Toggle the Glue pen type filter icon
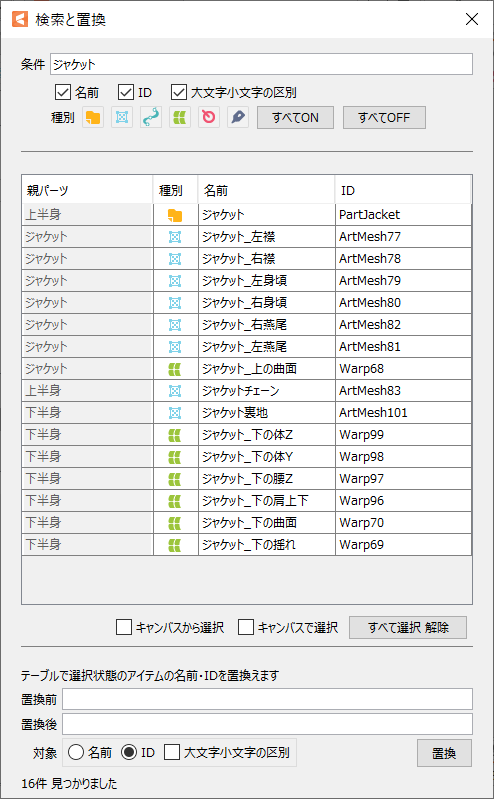The height and width of the screenshot is (799, 494). pyautogui.click(x=238, y=118)
